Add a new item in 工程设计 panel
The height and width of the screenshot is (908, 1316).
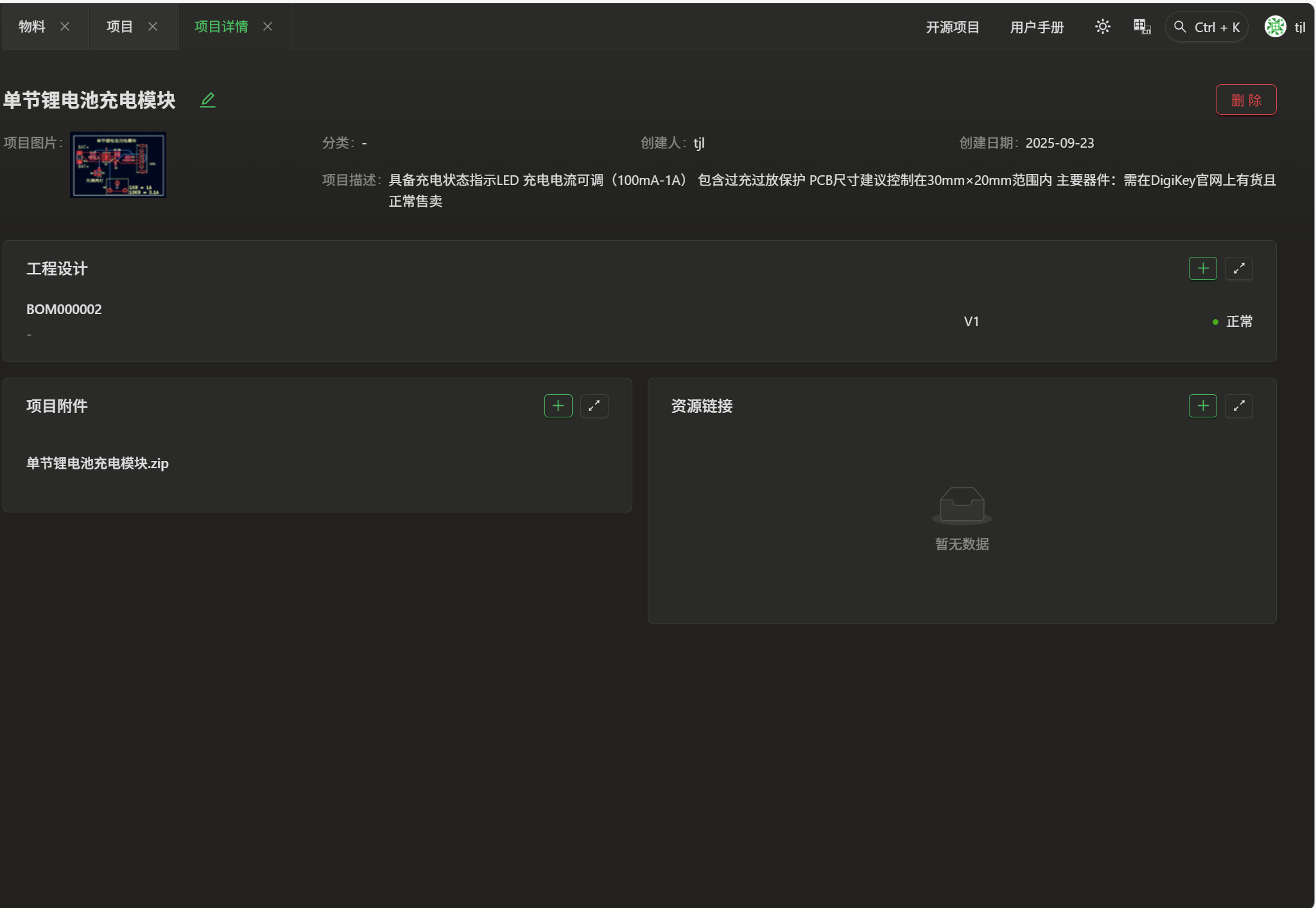pos(1202,268)
